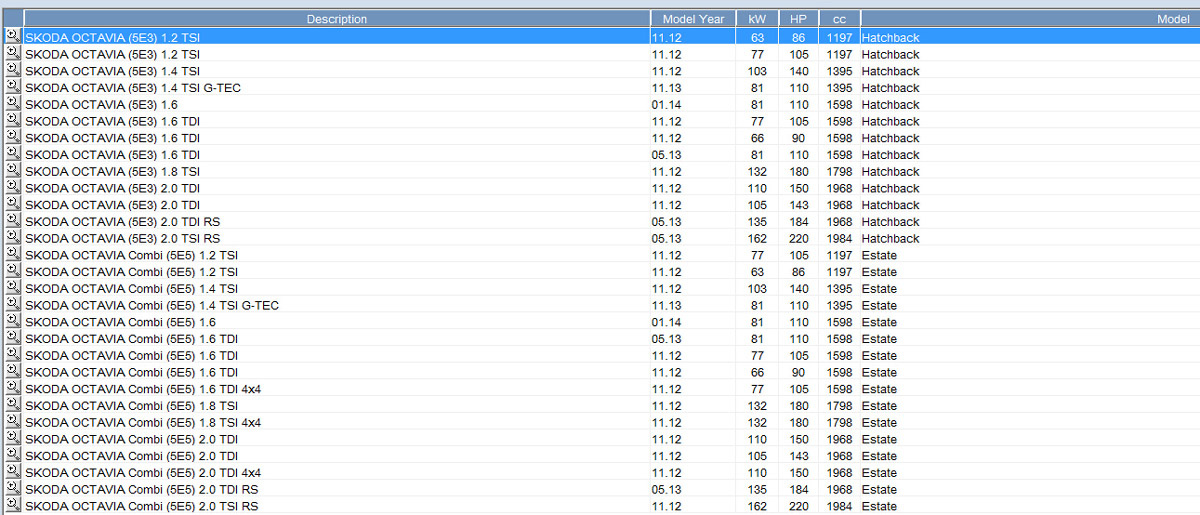Screen dimensions: 1200x515
Task: Open details icon for Octavia (5E3) 1.4 TSI hatchback
Action: (12, 71)
